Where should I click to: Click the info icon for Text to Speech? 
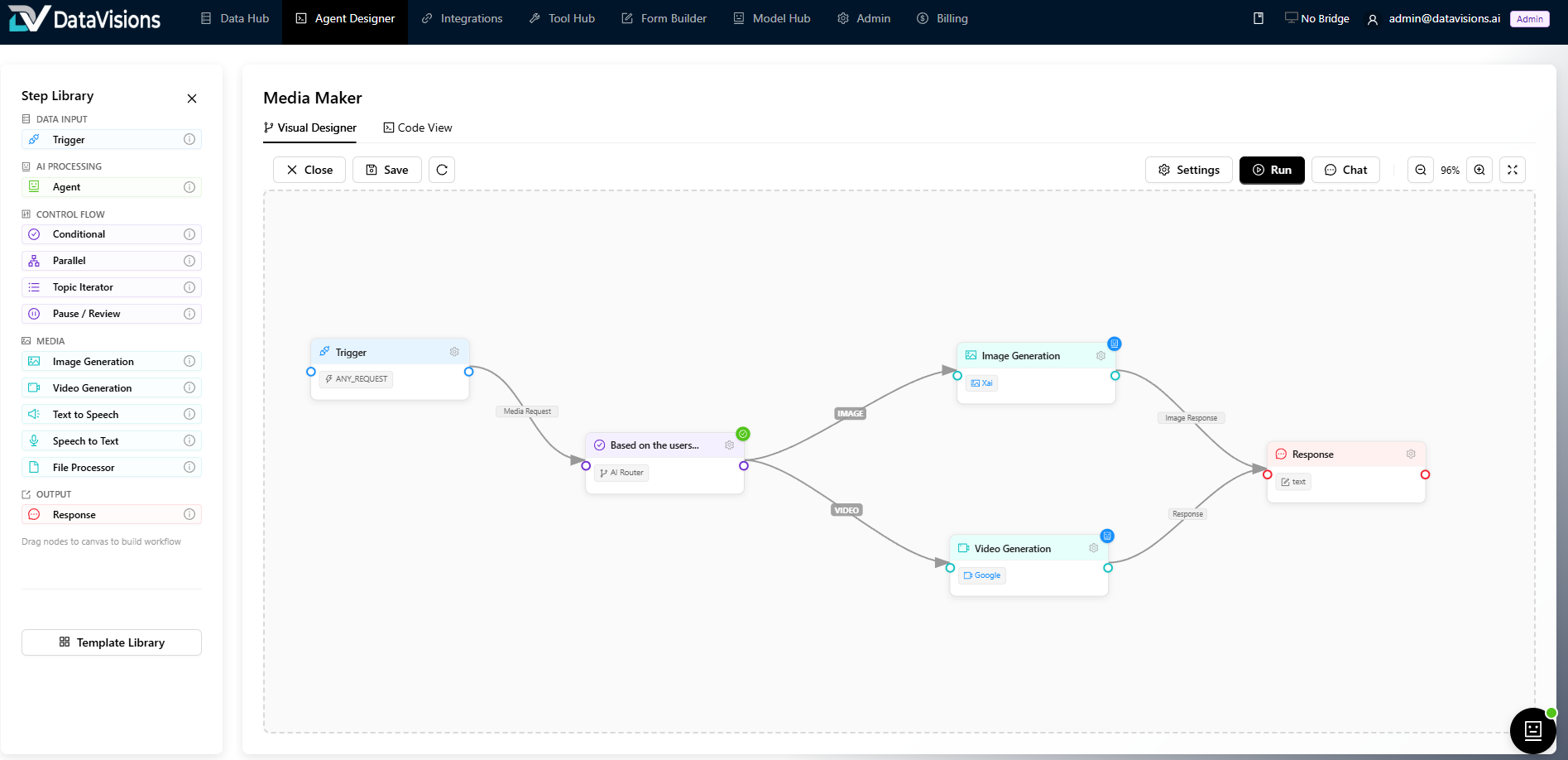tap(189, 414)
